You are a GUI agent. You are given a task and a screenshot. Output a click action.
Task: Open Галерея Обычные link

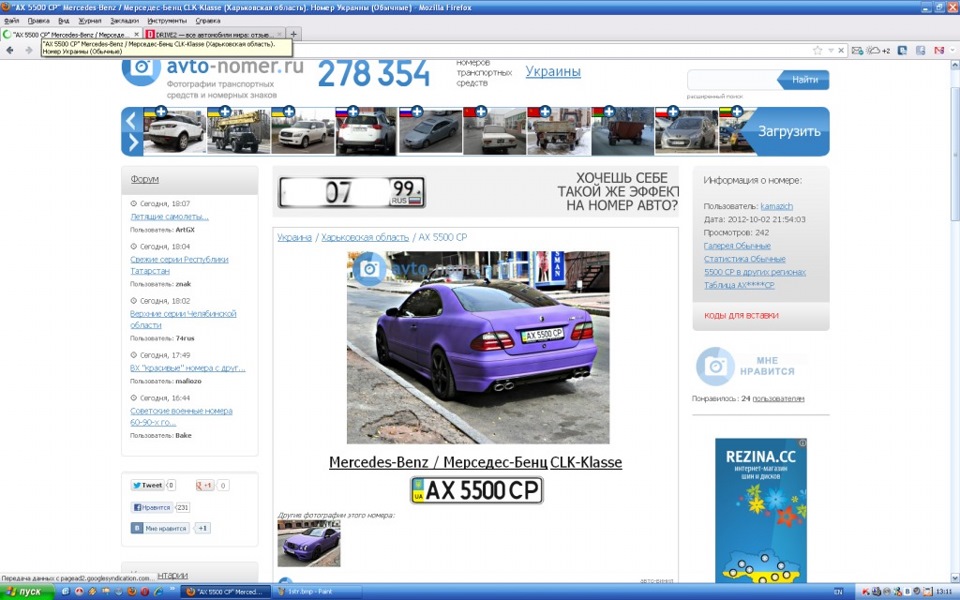737,246
